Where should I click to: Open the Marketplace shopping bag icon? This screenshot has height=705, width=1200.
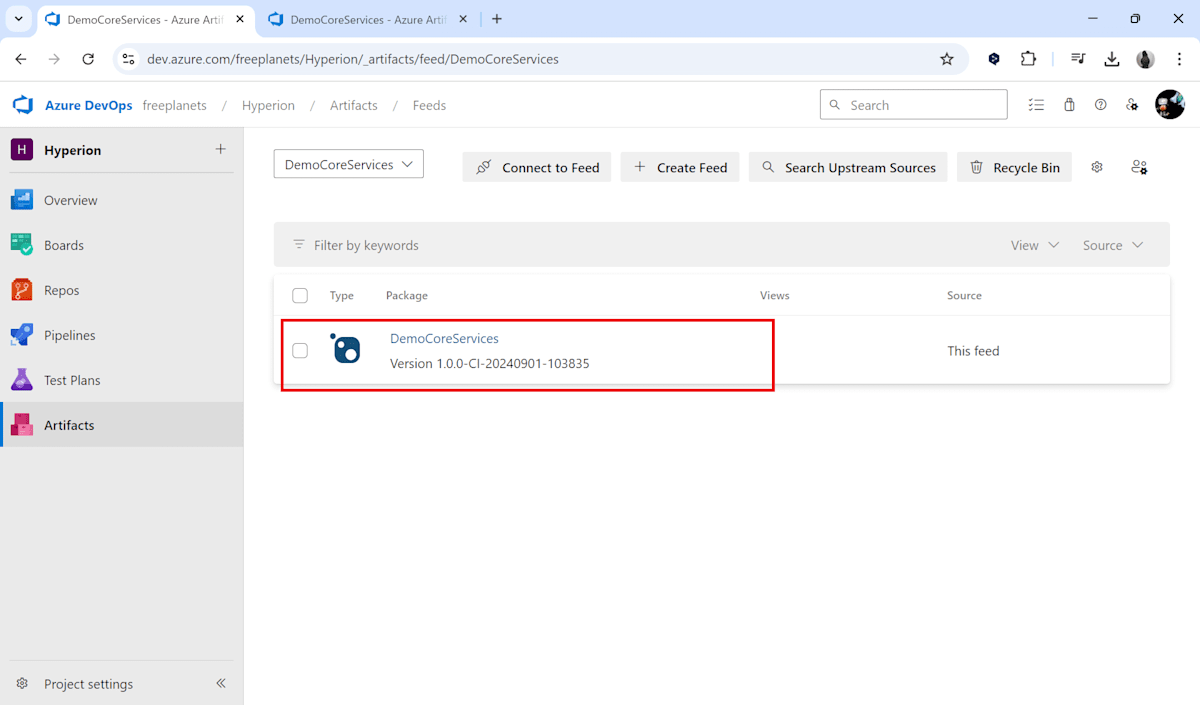click(x=1069, y=105)
